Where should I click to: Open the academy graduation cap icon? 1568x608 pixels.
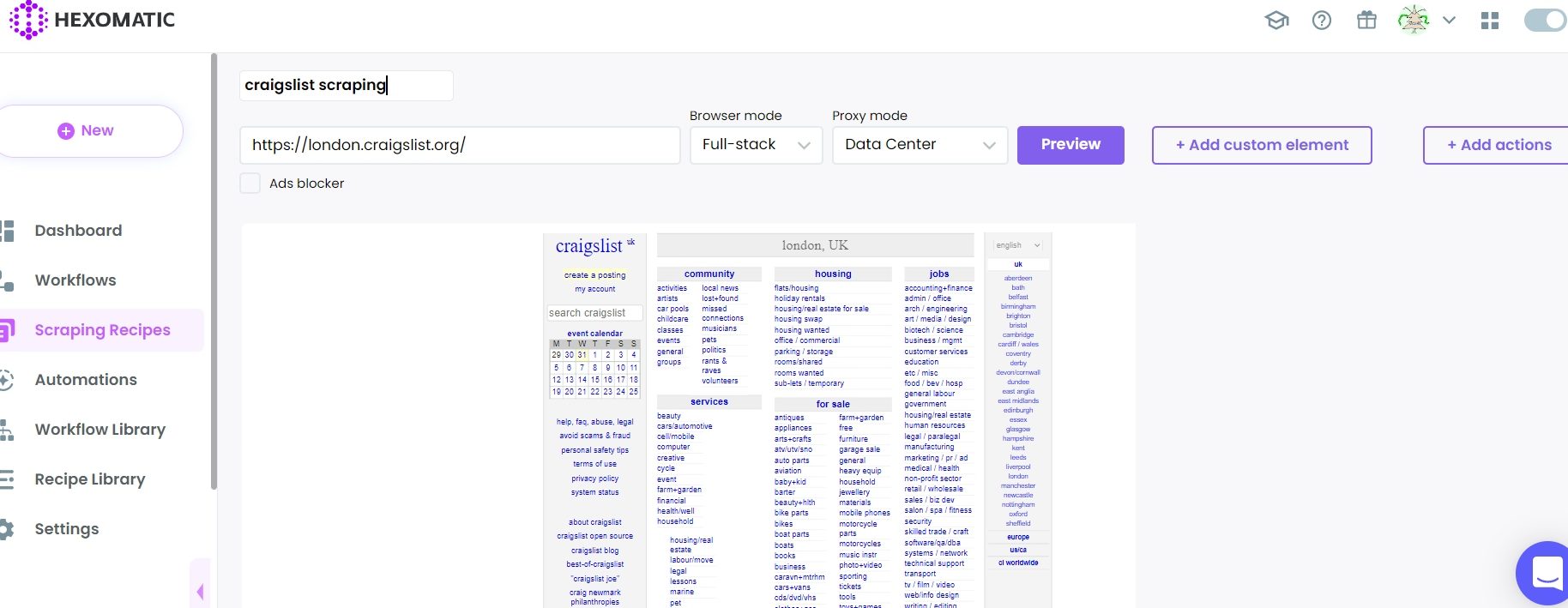point(1276,20)
